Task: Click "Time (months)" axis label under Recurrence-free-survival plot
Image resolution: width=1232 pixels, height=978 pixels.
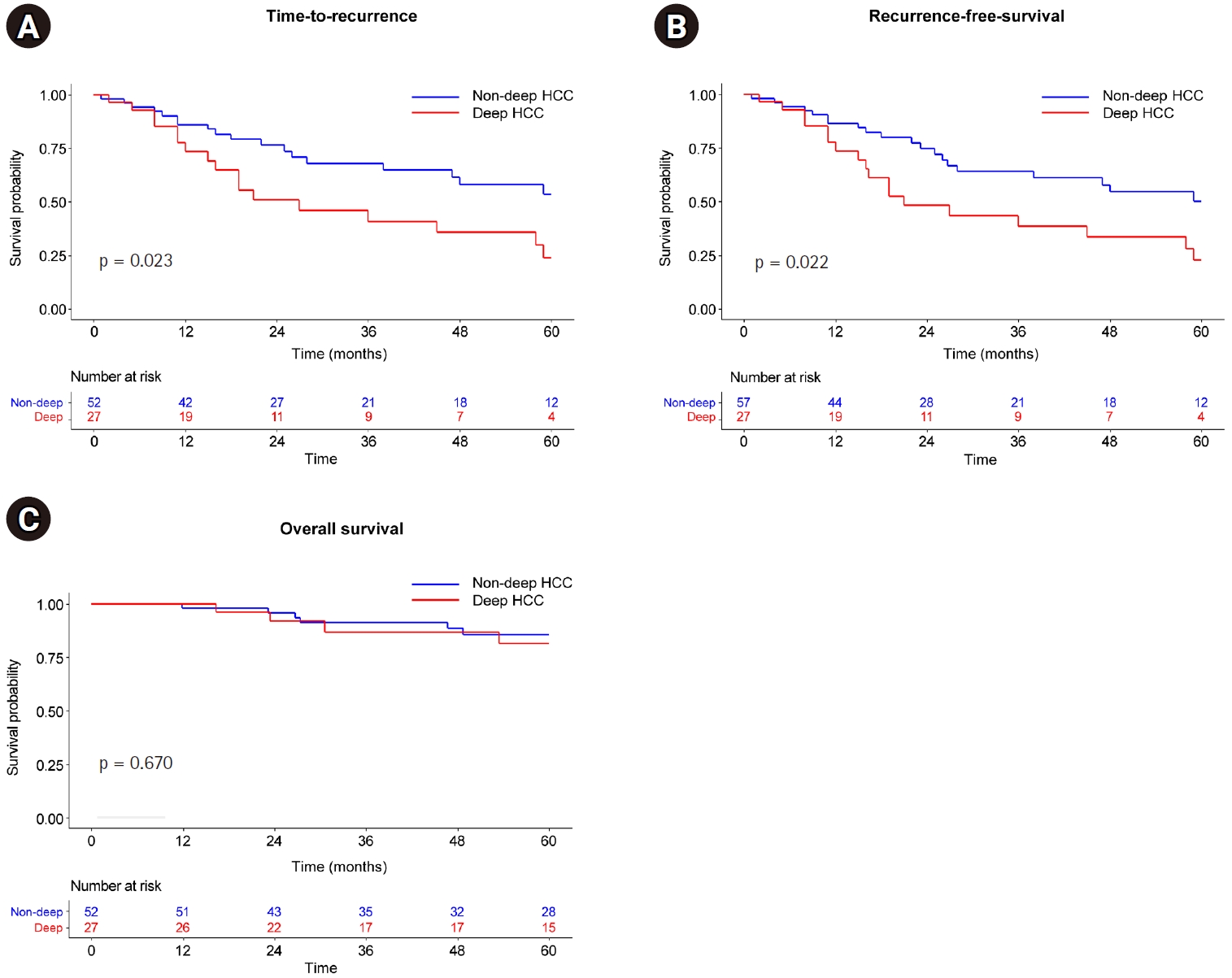Action: [x=990, y=354]
